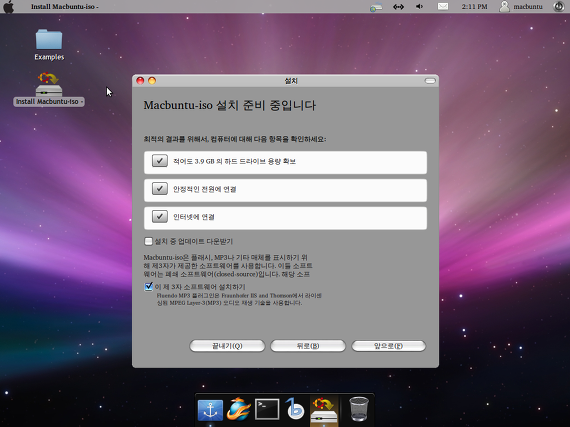Click the 끝내기(Q) quit button
Screen dimensions: 570x427
tap(227, 346)
